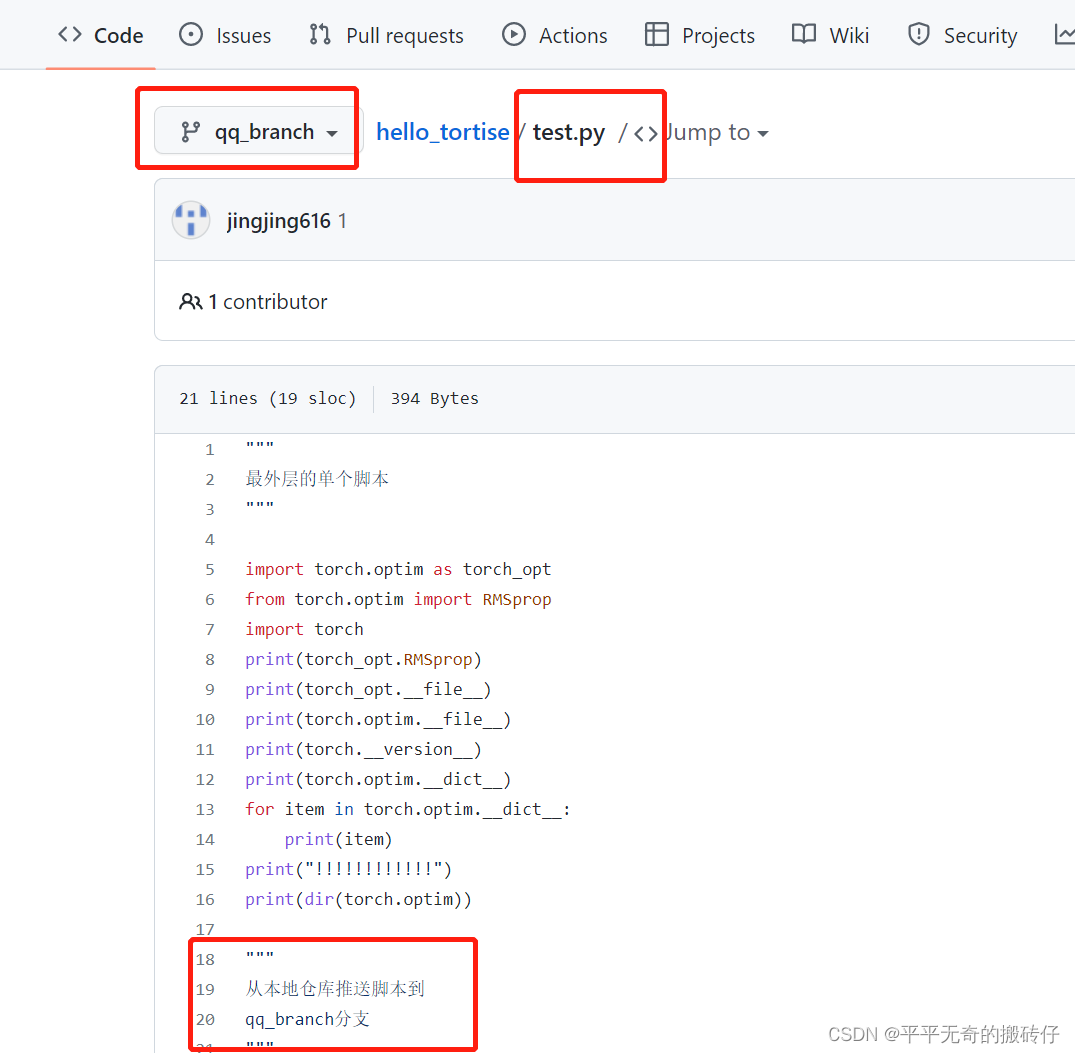
Task: Click the Wiki book icon
Action: 804,34
